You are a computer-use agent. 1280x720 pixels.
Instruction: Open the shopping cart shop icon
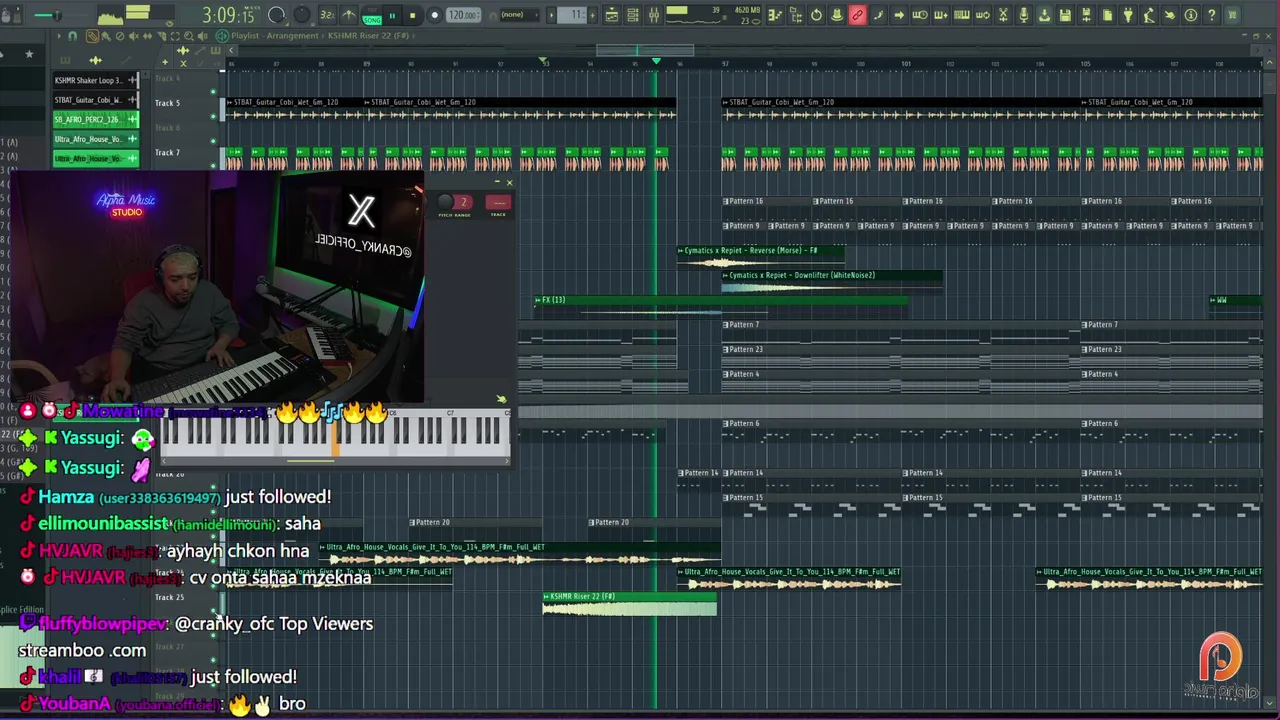tap(1232, 15)
